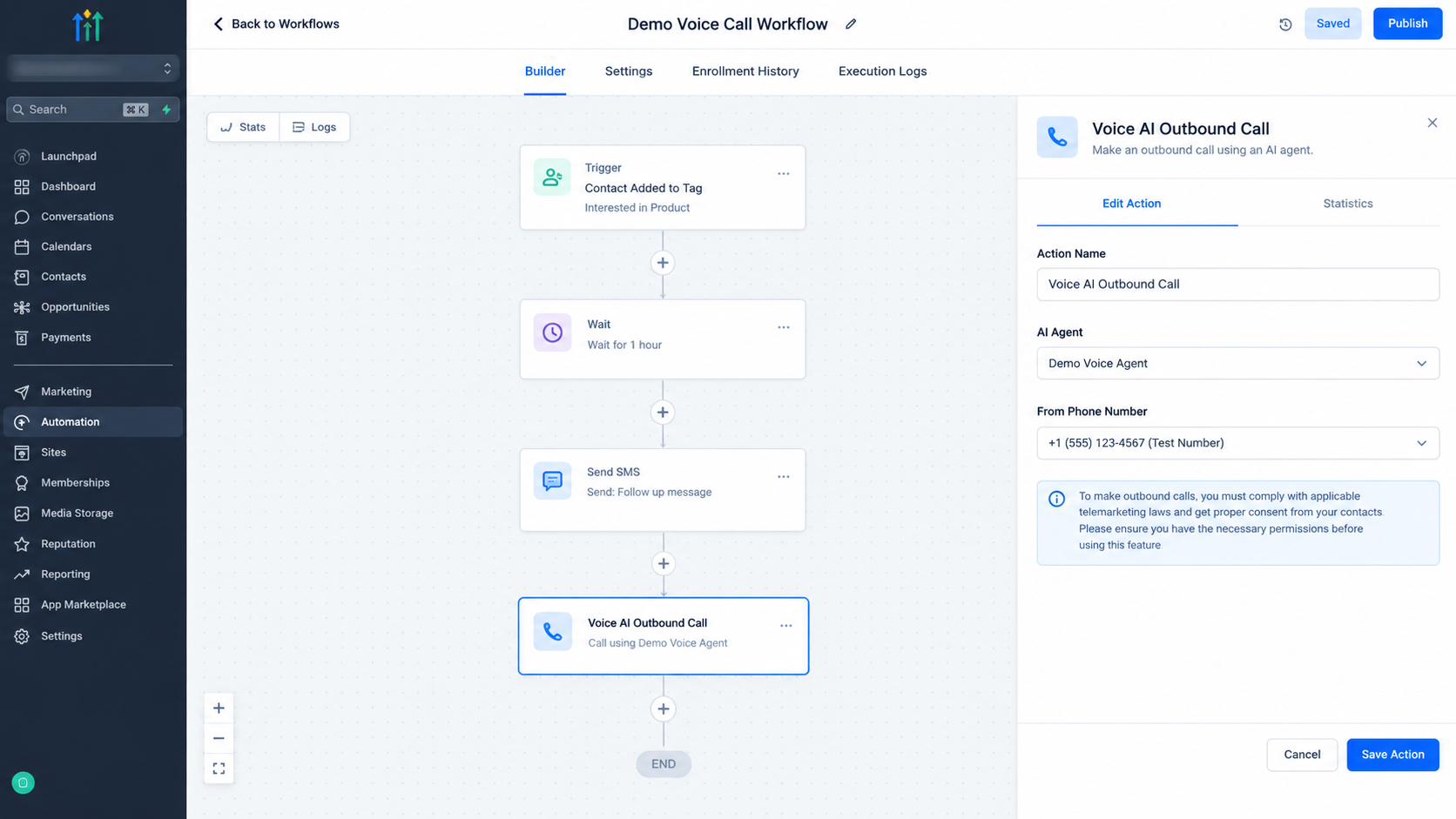Expand the From Phone Number dropdown
This screenshot has width=1456, height=819.
(x=1237, y=443)
